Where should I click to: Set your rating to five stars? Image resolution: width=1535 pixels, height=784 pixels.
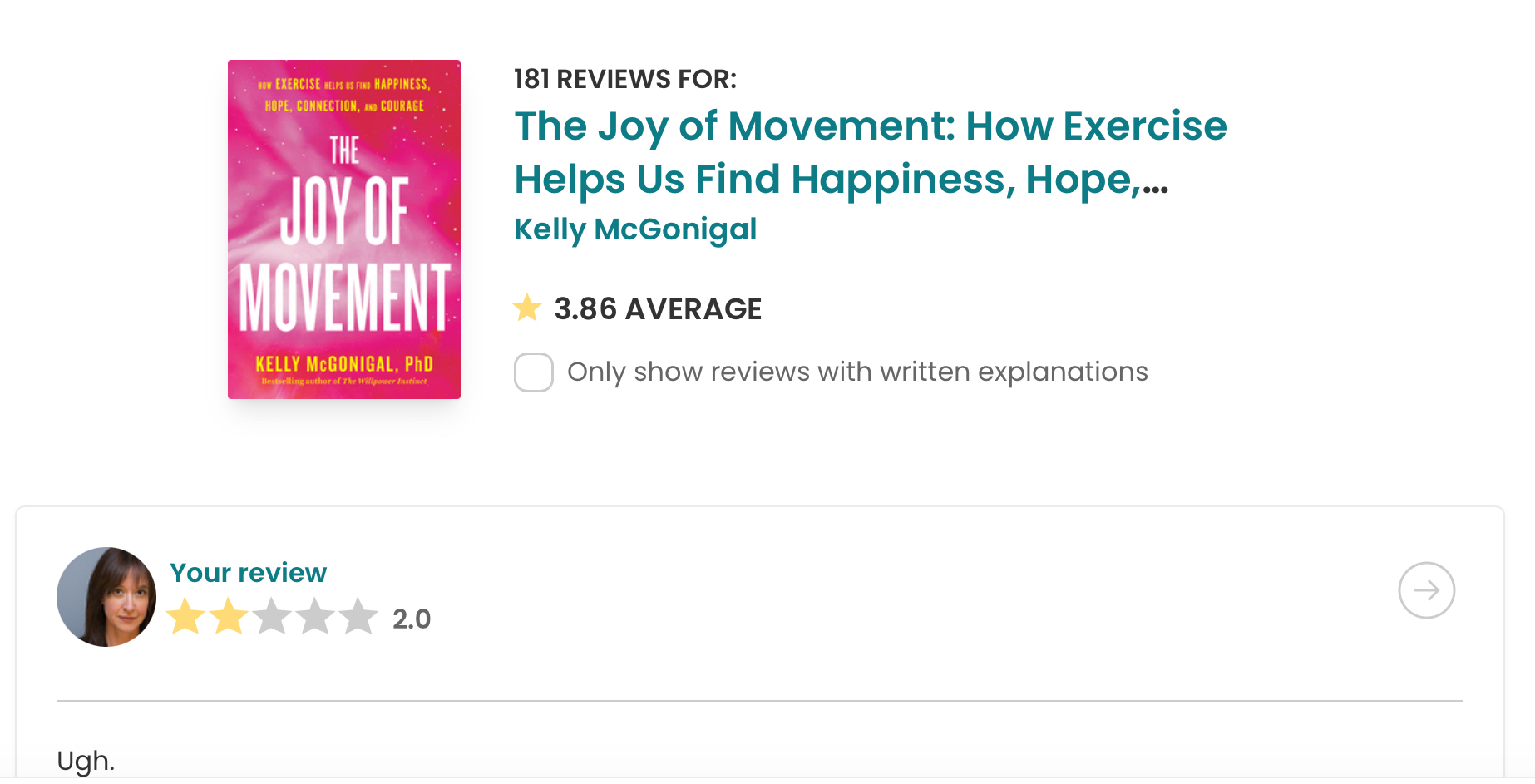(358, 617)
